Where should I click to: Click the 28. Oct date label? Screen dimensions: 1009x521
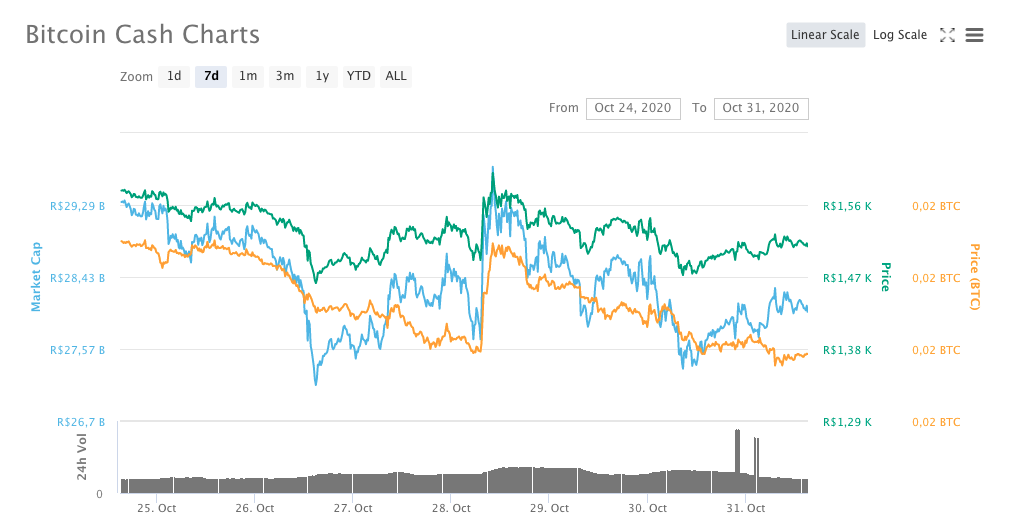[x=451, y=508]
